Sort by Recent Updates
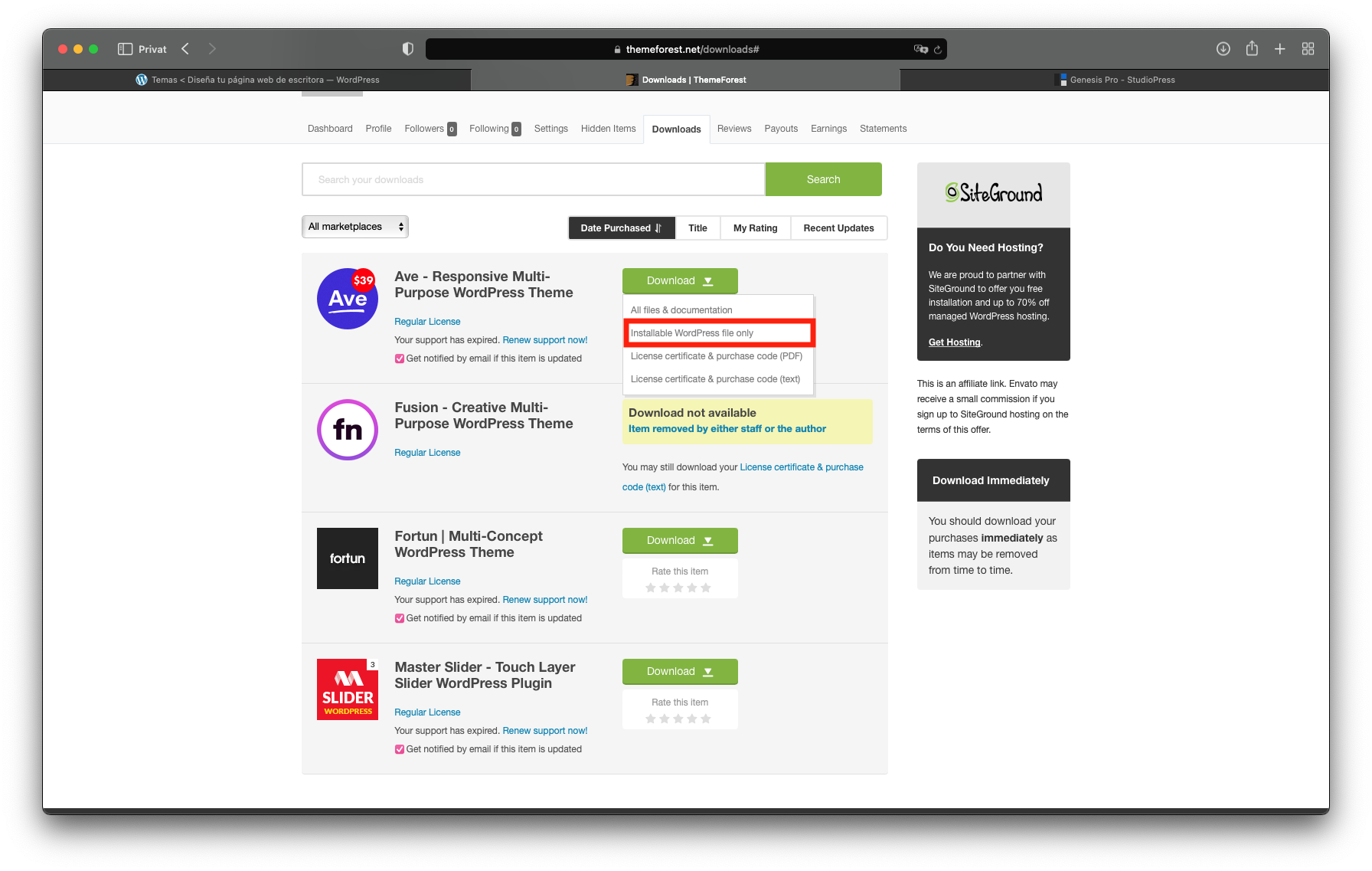The width and height of the screenshot is (1372, 871). click(x=839, y=228)
